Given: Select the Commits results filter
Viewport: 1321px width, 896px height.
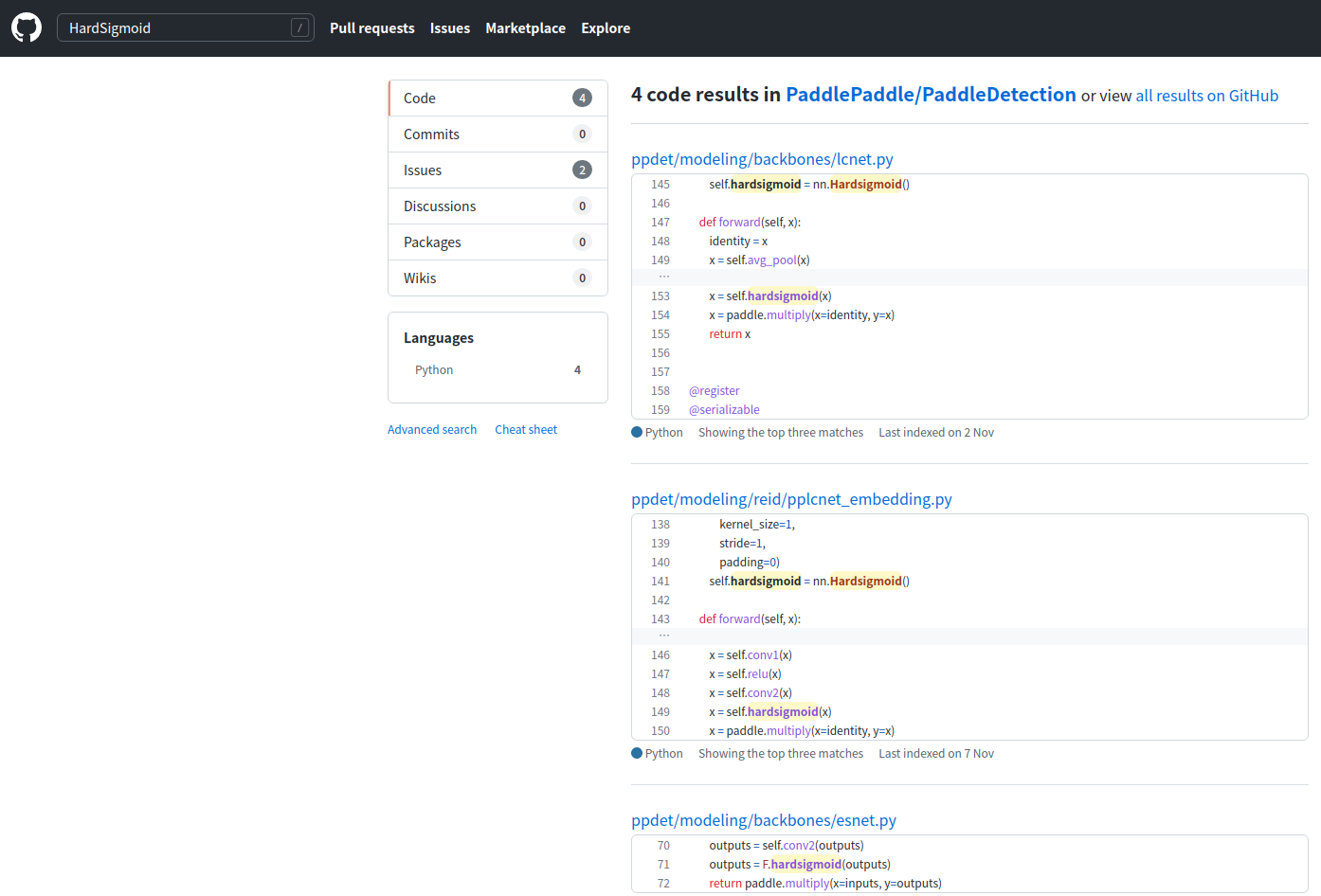Looking at the screenshot, I should 498,134.
